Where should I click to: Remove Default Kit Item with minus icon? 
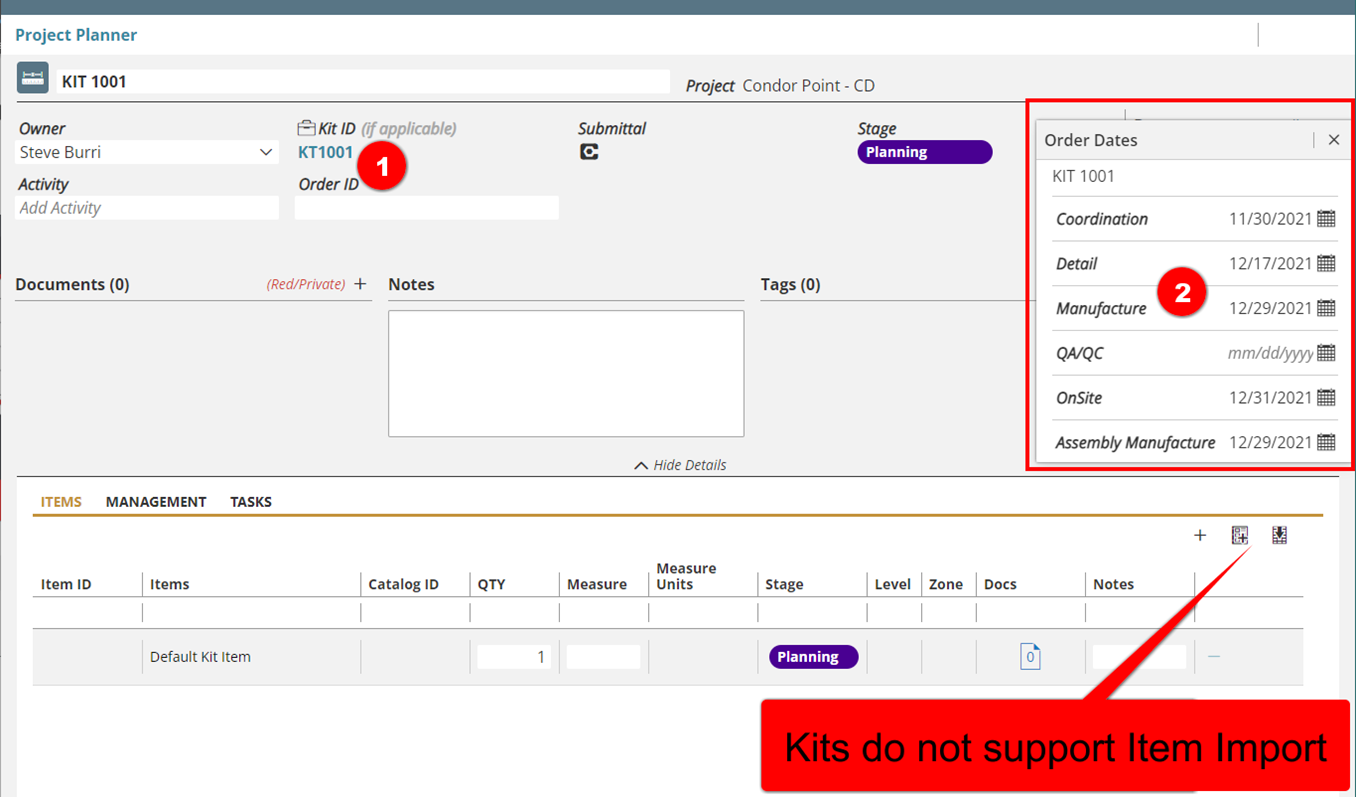tap(1214, 657)
